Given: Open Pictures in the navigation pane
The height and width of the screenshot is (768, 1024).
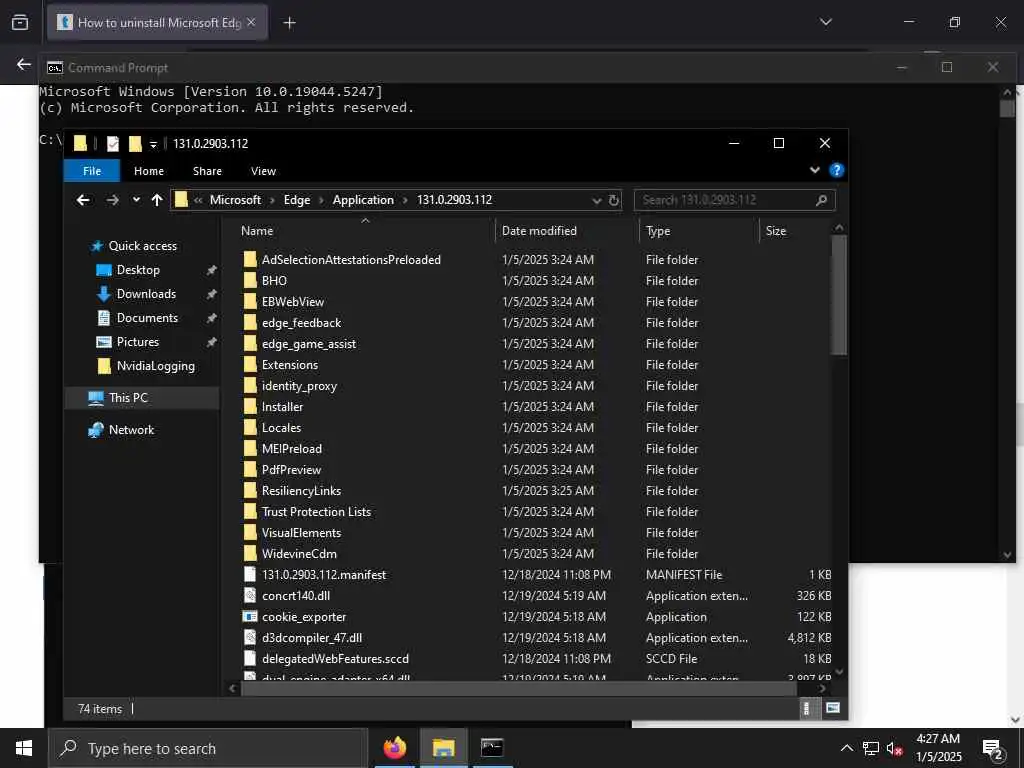Looking at the screenshot, I should pyautogui.click(x=138, y=342).
